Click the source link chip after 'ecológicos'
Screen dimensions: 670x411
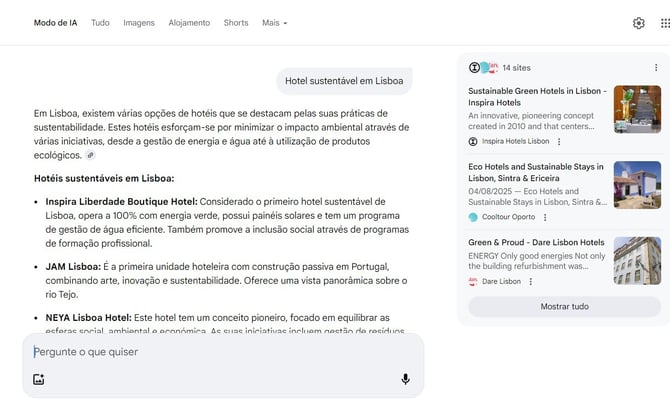click(90, 156)
